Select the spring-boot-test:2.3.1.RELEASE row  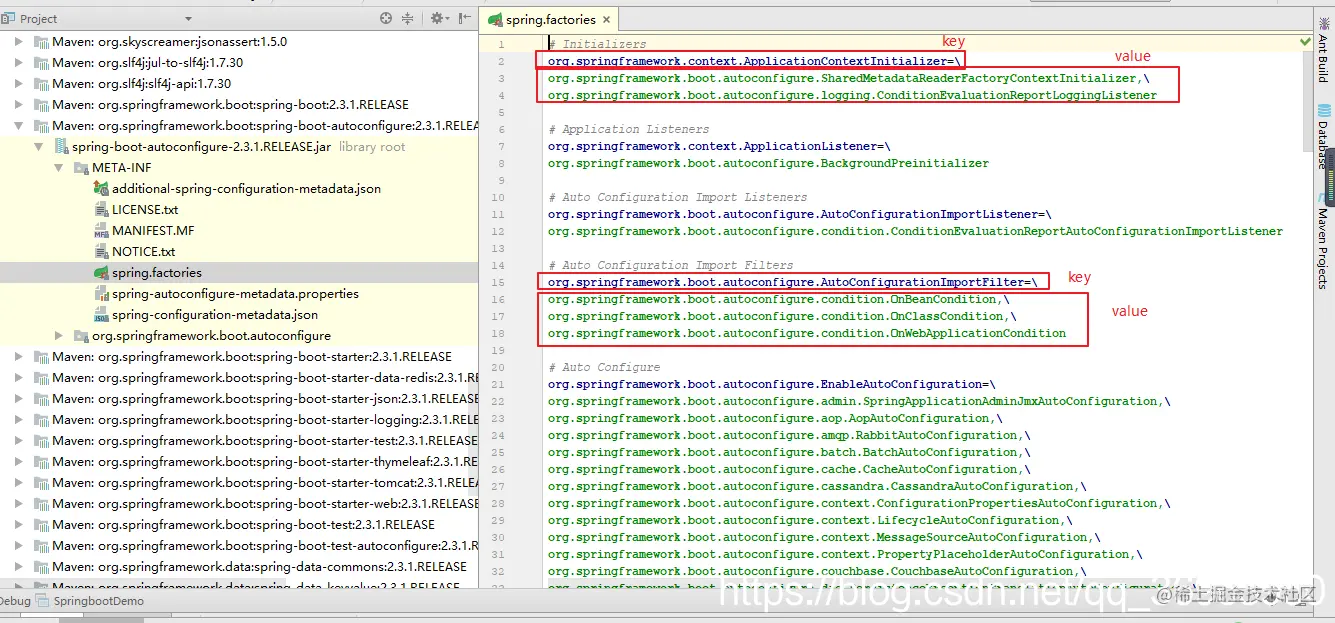coord(239,525)
